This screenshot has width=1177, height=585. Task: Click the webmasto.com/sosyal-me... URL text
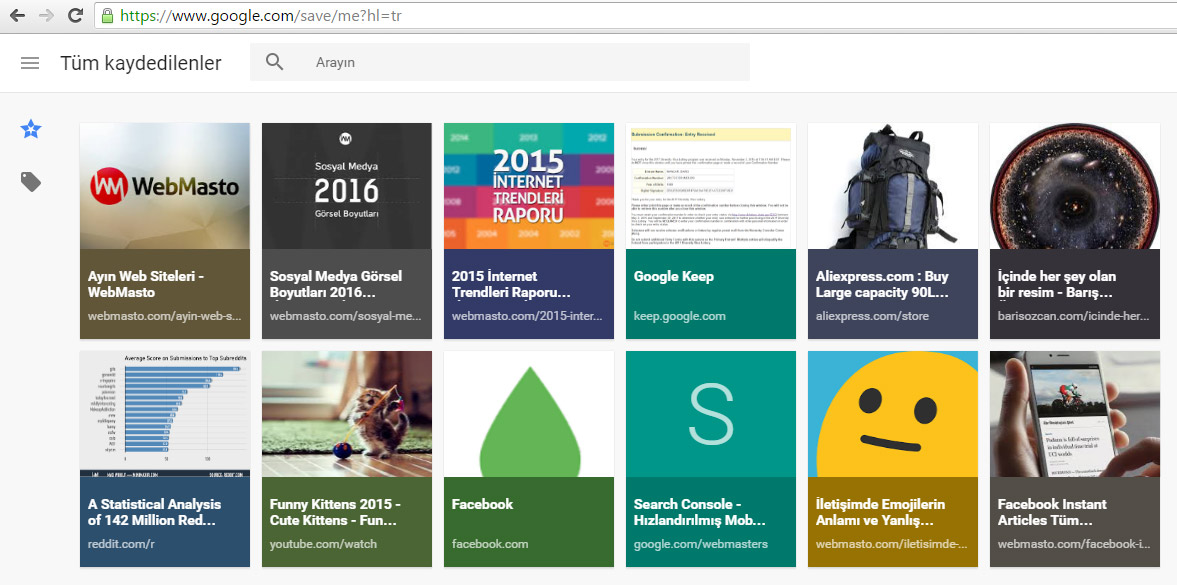[346, 315]
